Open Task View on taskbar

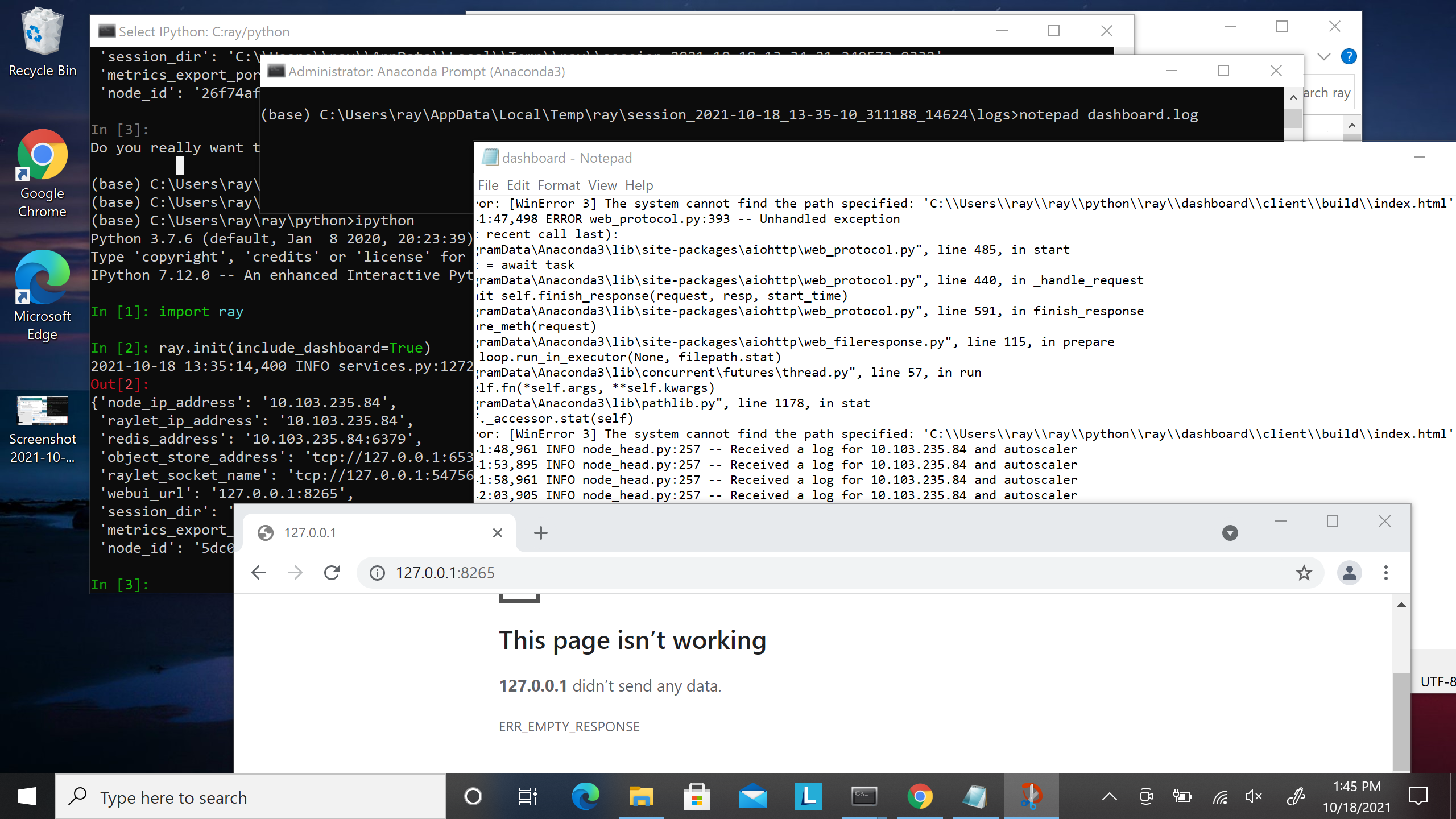click(527, 797)
